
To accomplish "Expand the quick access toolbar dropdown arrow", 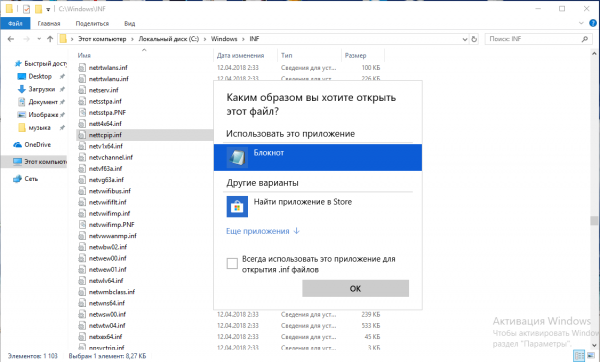I will (x=48, y=9).
